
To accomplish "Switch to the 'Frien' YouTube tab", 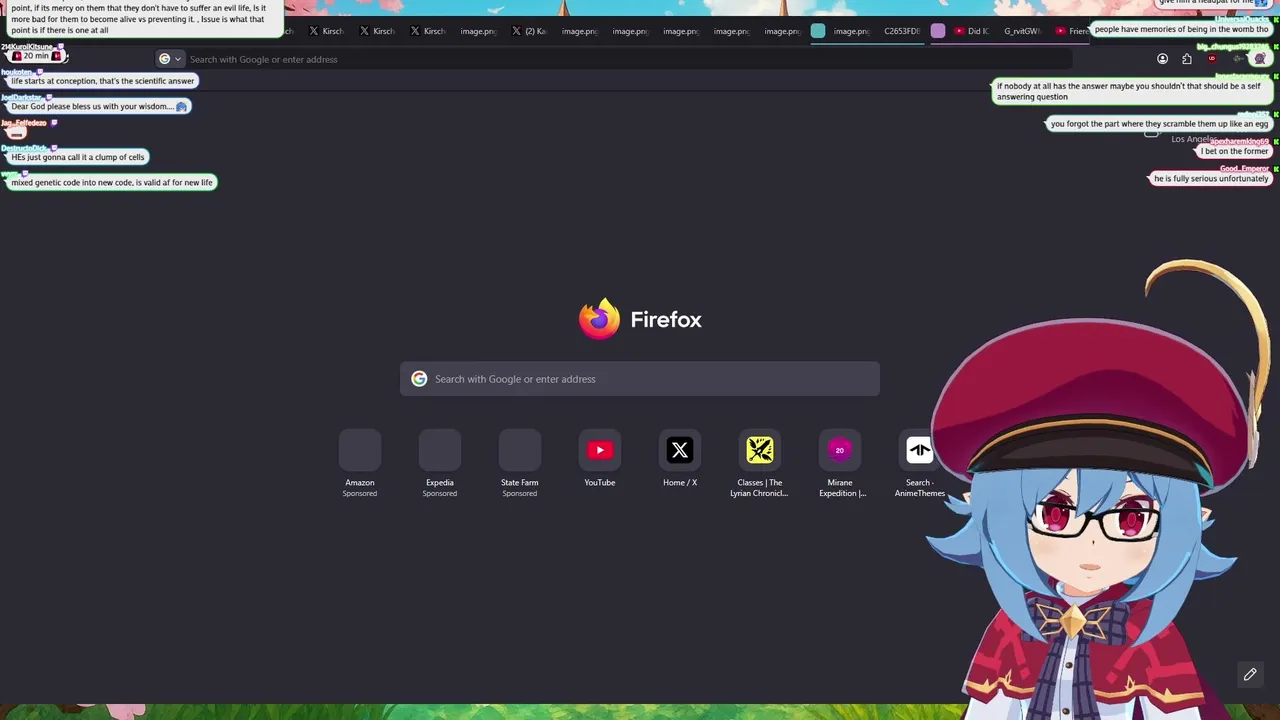I will pos(1071,31).
